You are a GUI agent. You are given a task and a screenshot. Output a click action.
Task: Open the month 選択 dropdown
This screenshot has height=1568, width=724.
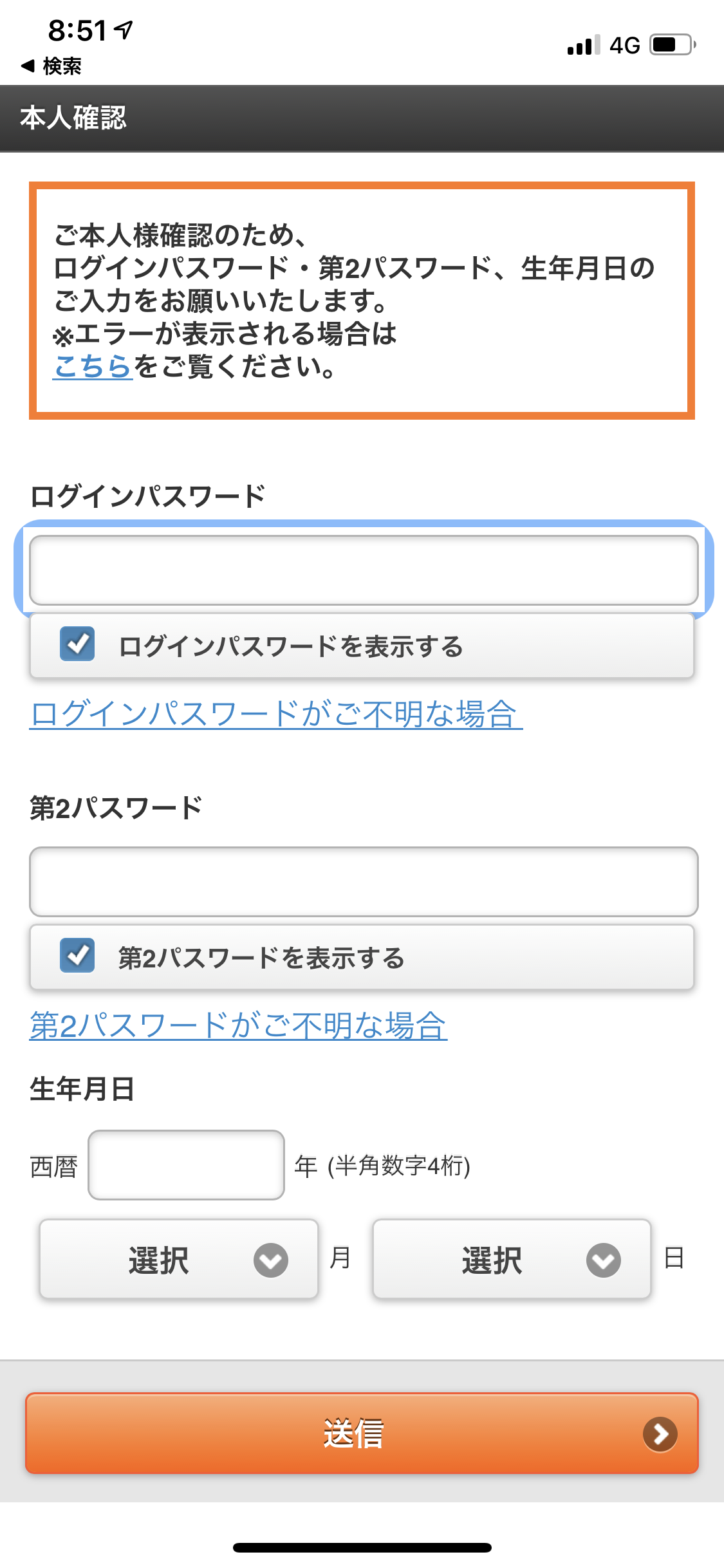click(x=179, y=1259)
